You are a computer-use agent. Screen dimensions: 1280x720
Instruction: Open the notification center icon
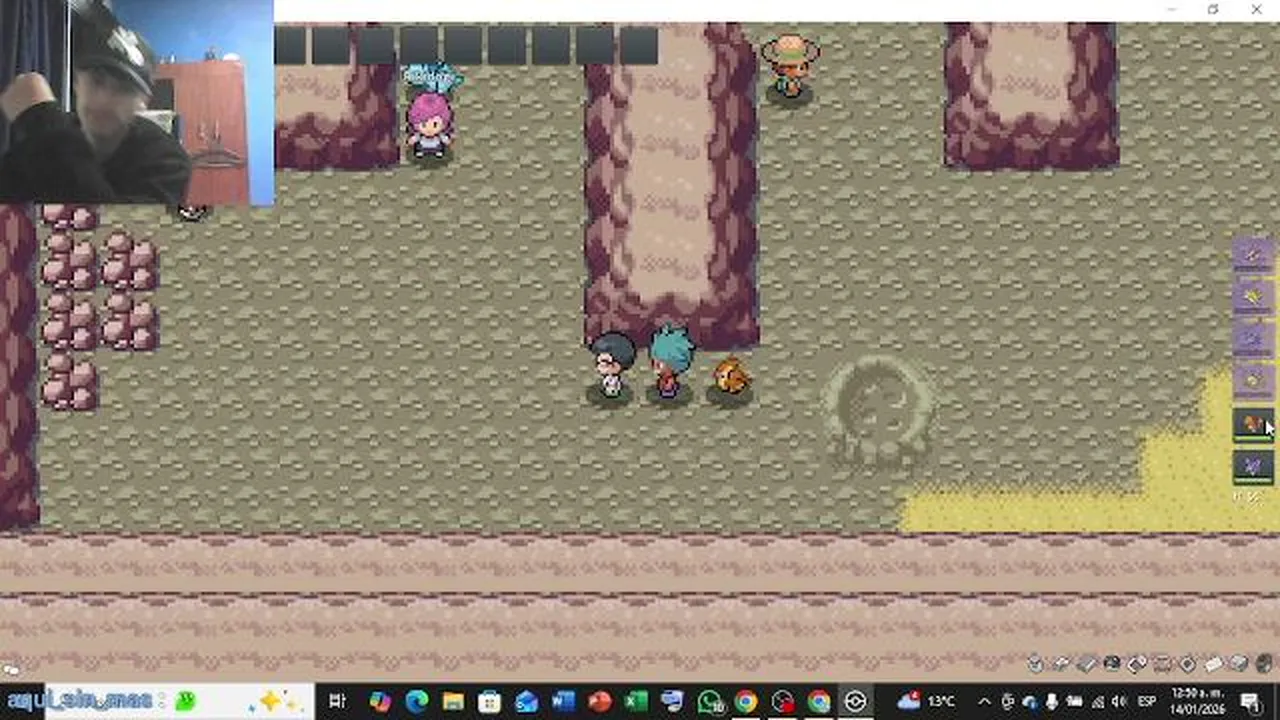tap(1251, 701)
